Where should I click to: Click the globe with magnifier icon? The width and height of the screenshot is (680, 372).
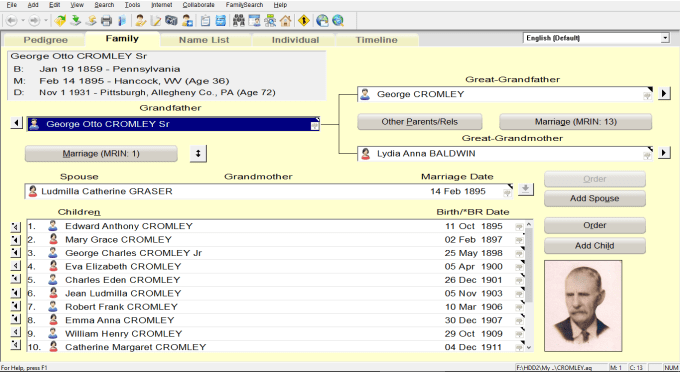338,20
